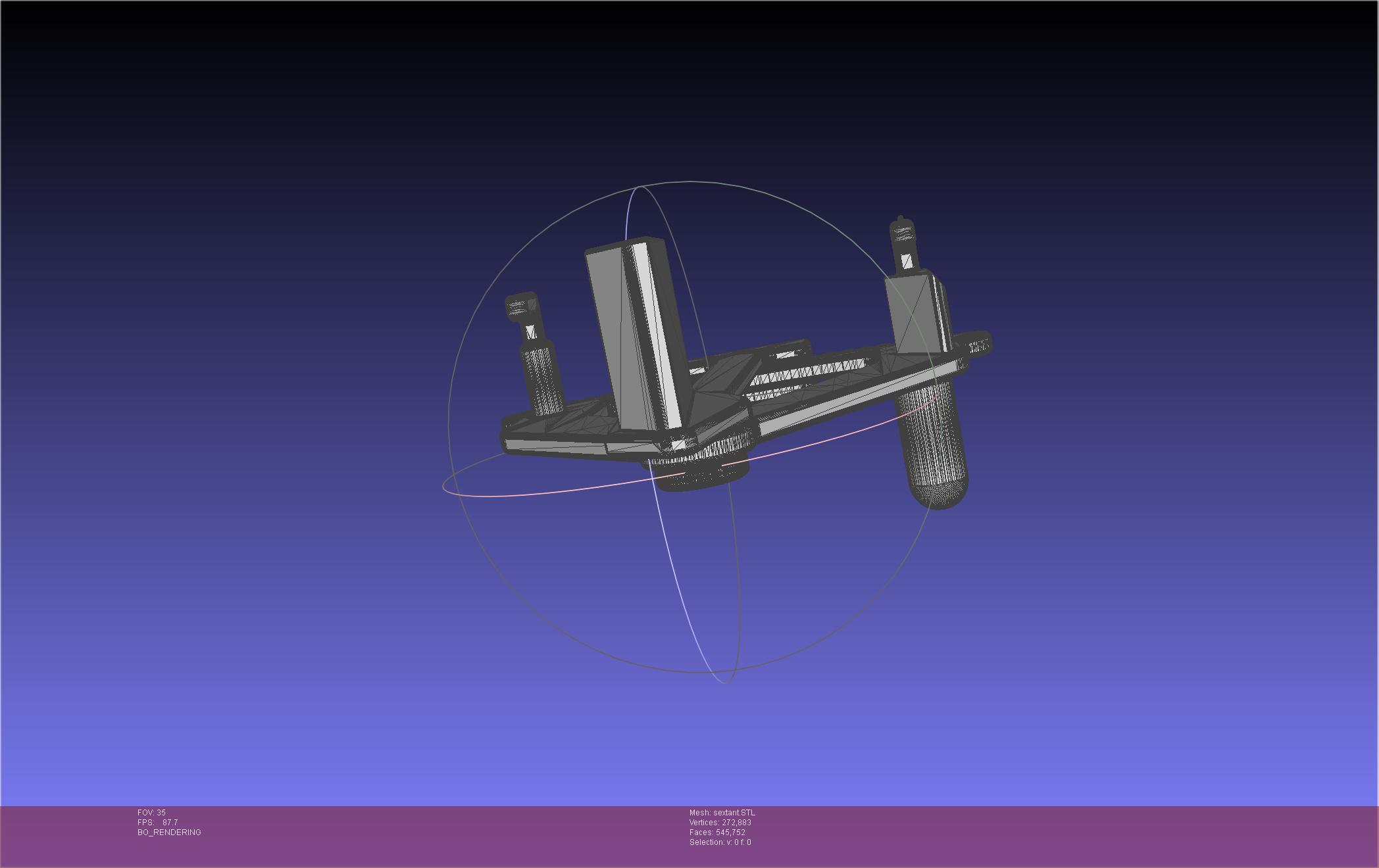Click the Mesh: sextant.STL label

pyautogui.click(x=722, y=813)
